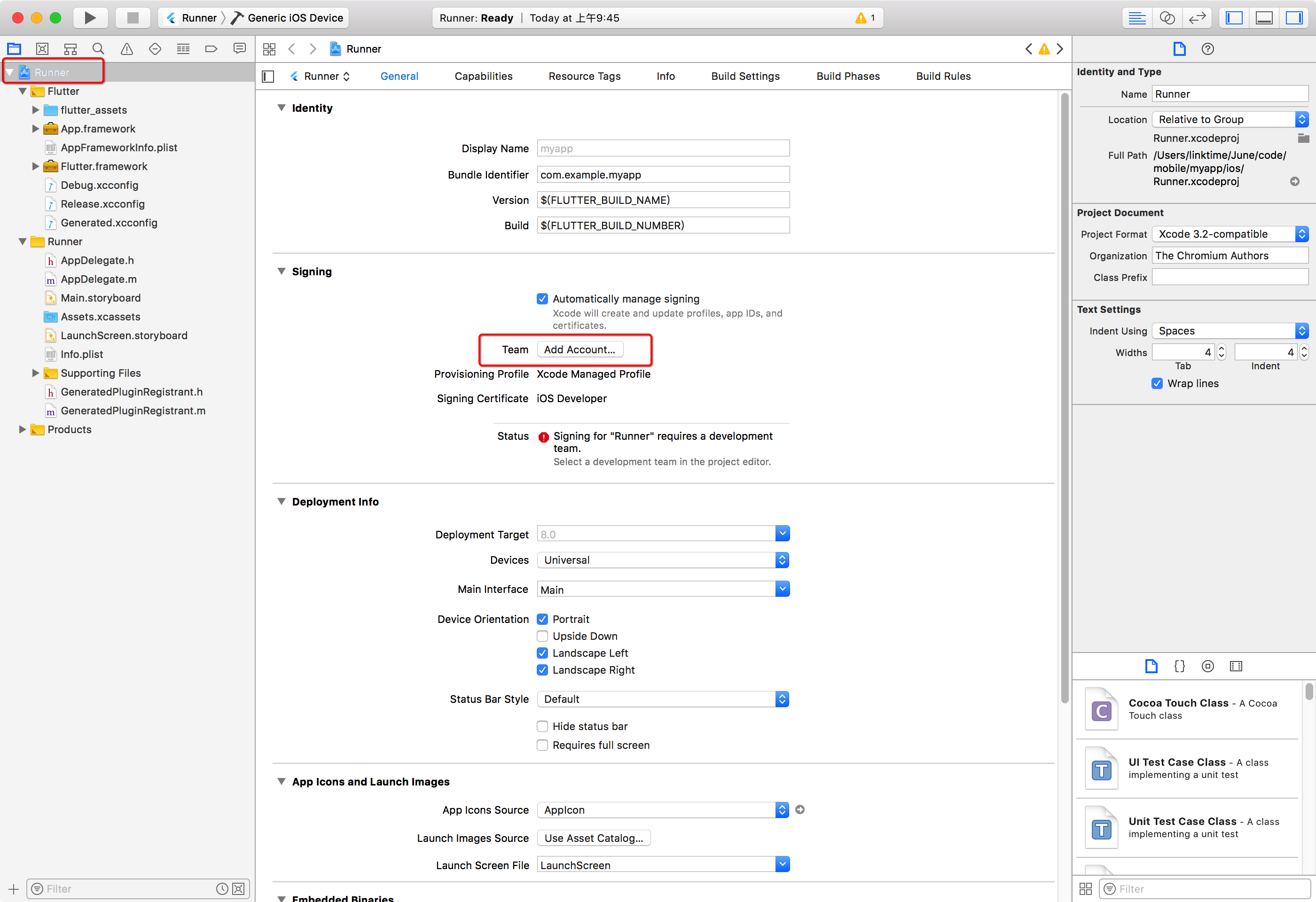Image resolution: width=1316 pixels, height=902 pixels.
Task: Click Use Asset Catalog... button
Action: coord(594,838)
